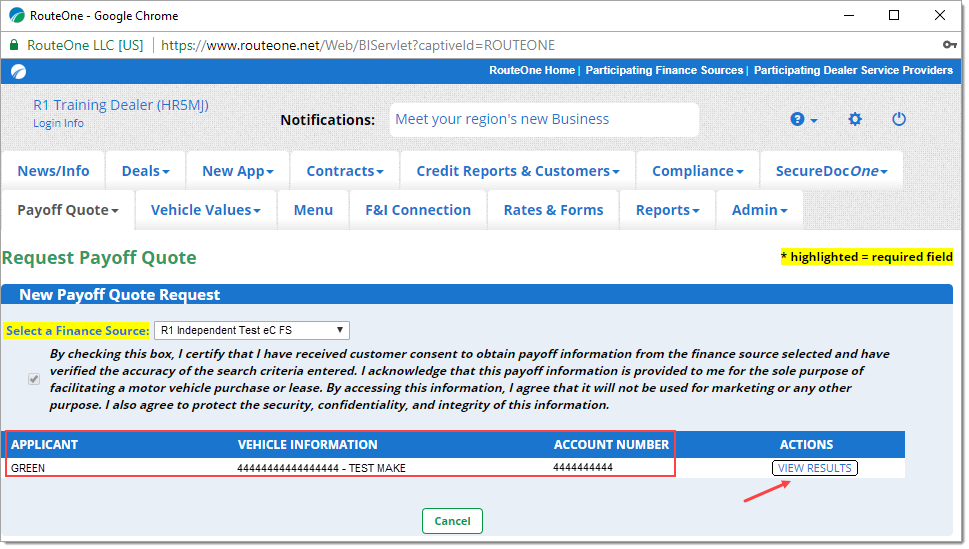Log out using the power icon
969x549 pixels.
click(x=899, y=119)
